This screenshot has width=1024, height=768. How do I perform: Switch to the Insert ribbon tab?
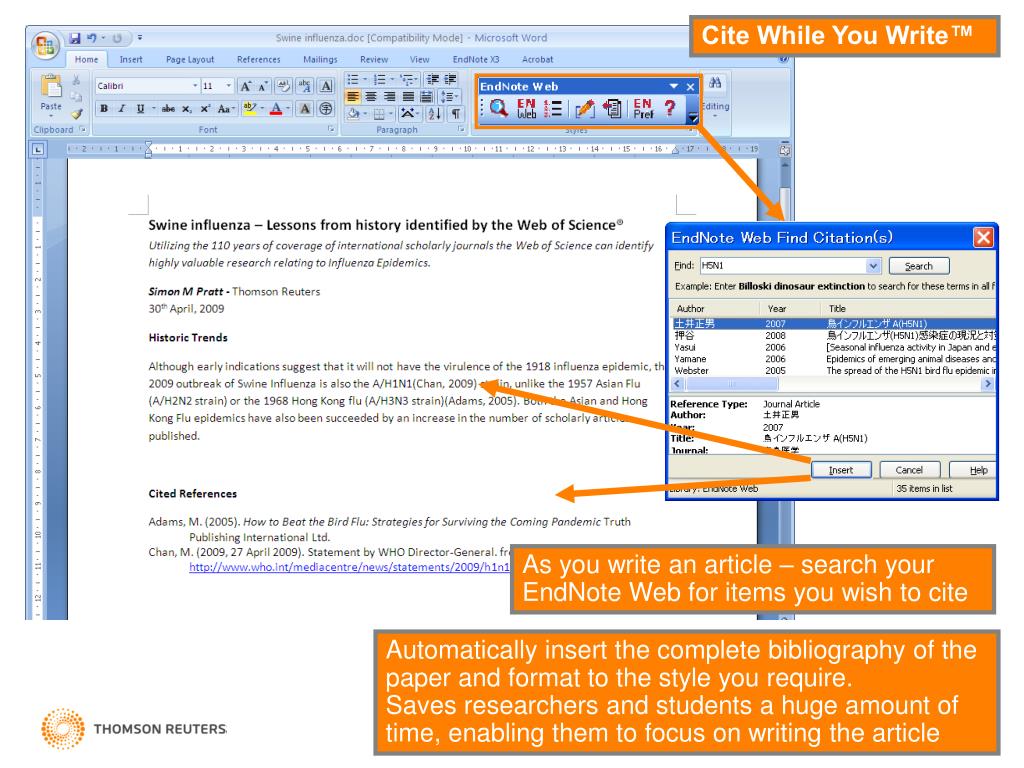131,59
